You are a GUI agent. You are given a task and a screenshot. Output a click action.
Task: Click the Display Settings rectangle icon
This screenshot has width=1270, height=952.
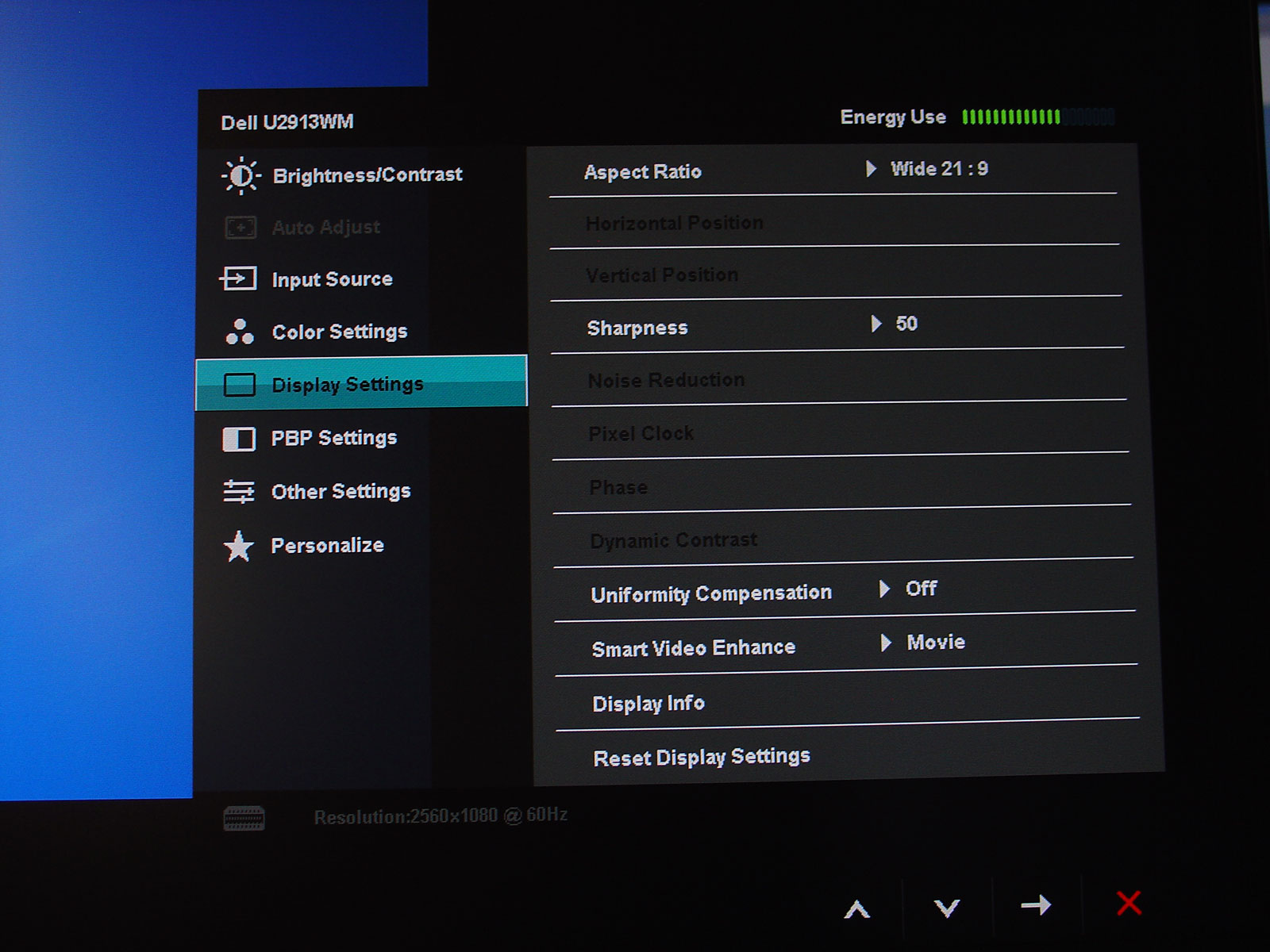tap(239, 385)
